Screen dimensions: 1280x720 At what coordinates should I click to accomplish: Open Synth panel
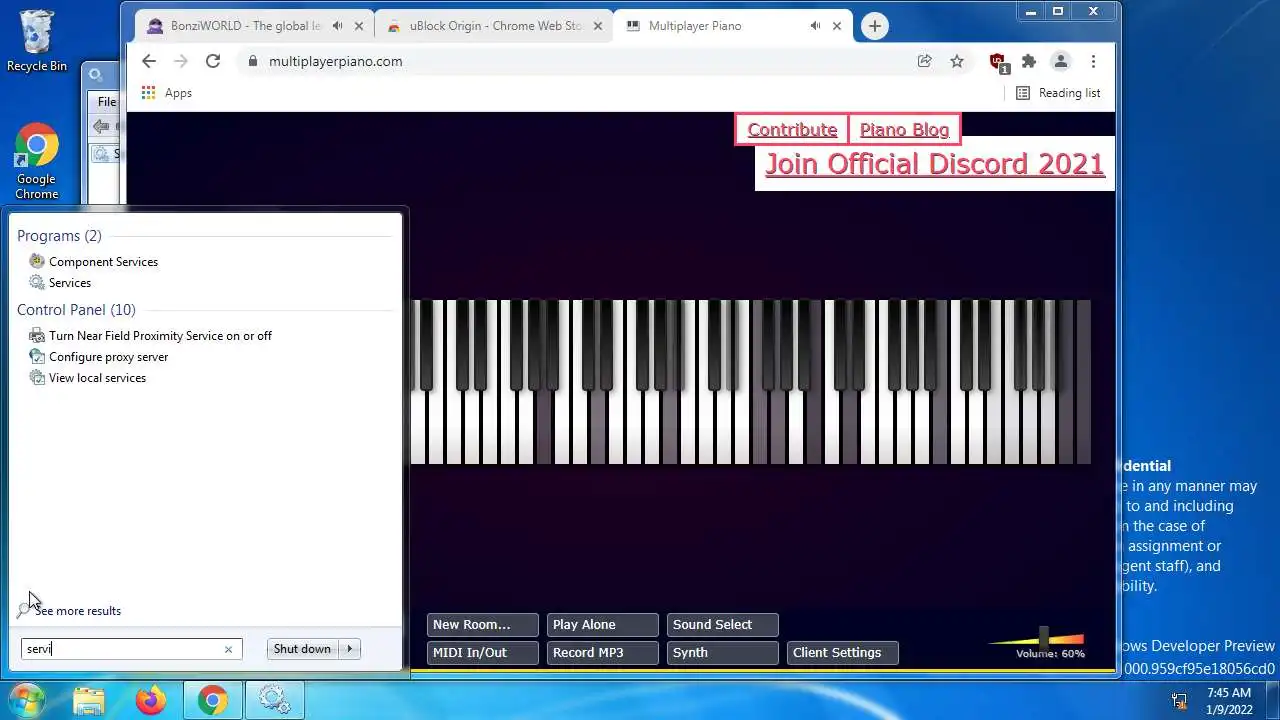723,653
